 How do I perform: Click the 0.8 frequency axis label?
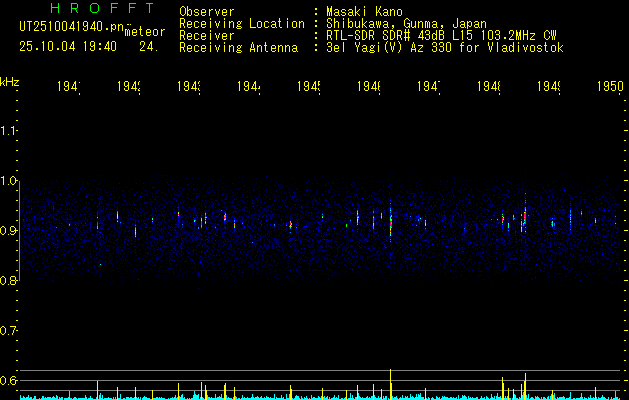tap(9, 280)
